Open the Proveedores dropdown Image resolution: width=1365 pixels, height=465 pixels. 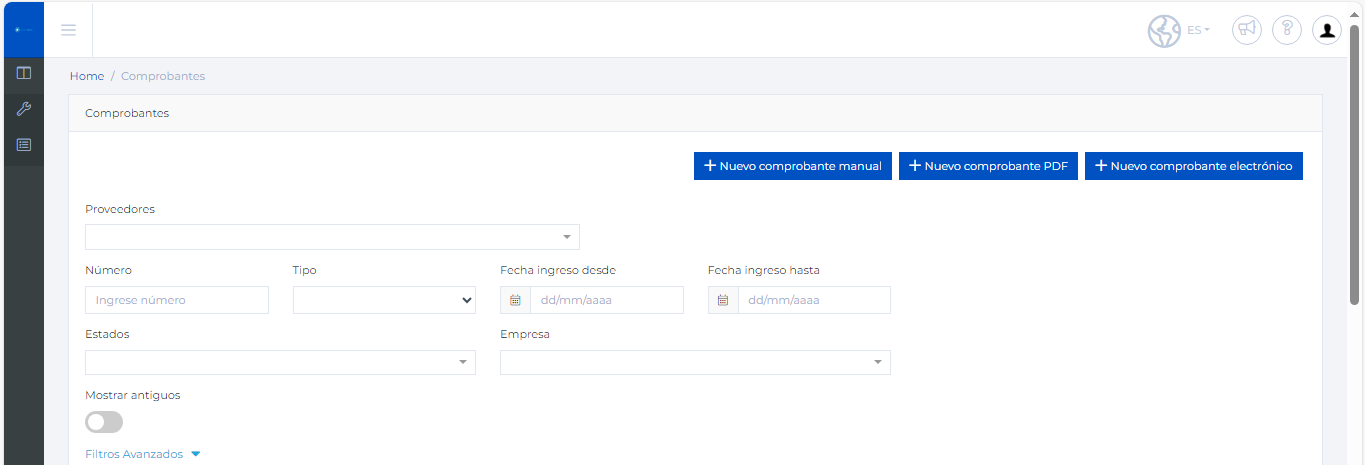coord(332,237)
